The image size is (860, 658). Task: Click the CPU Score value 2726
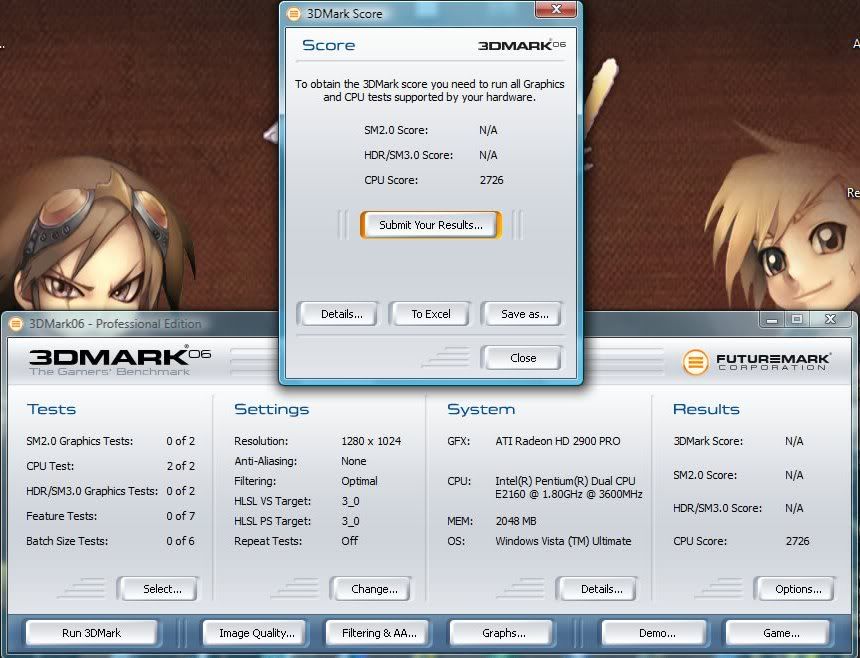489,180
